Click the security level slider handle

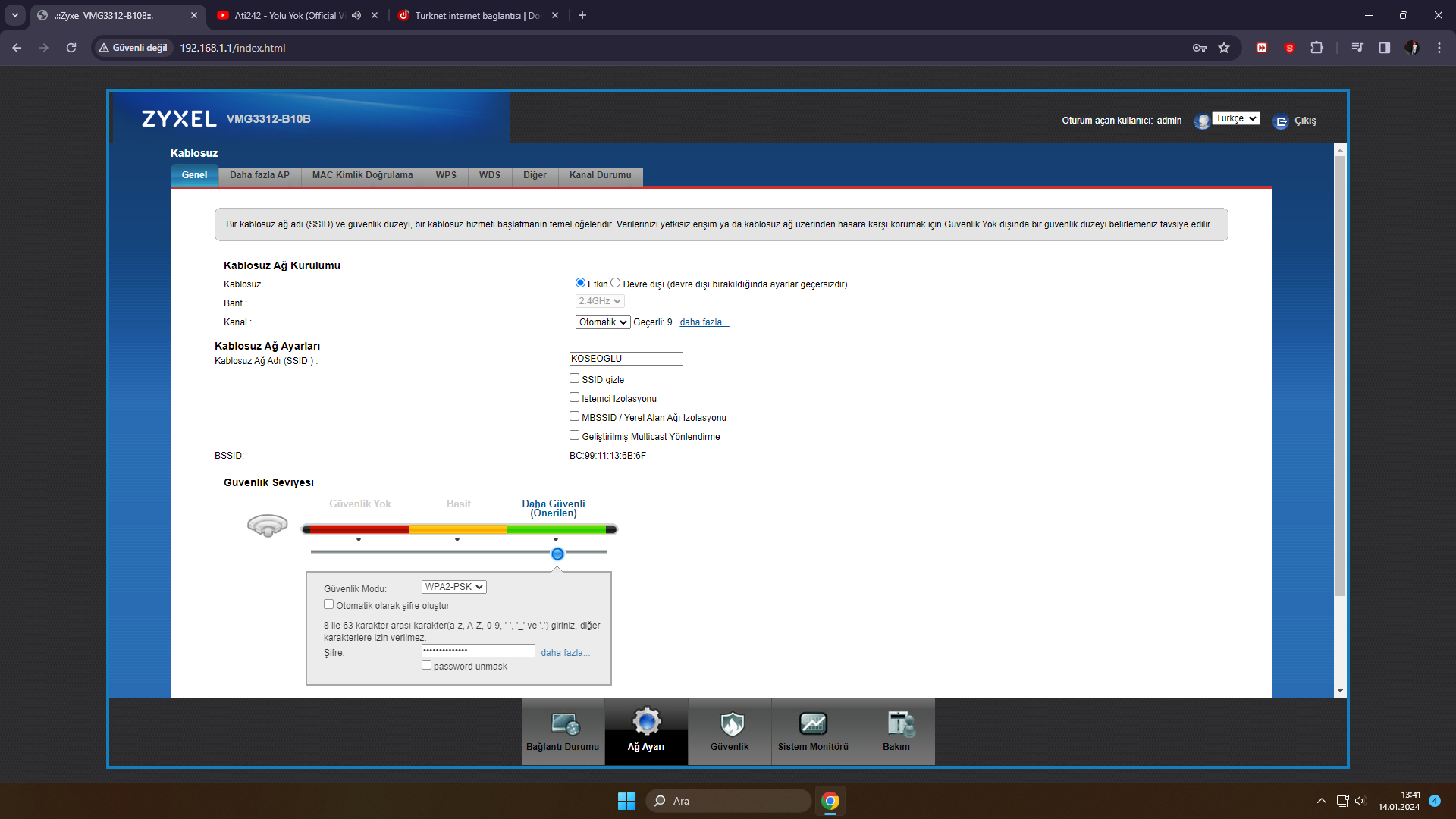[x=557, y=554]
